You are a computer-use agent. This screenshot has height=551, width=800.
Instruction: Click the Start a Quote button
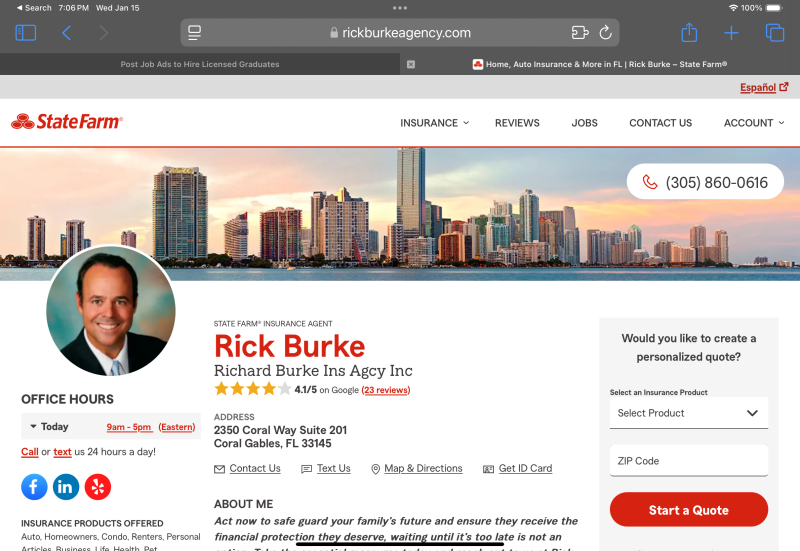[x=689, y=510]
